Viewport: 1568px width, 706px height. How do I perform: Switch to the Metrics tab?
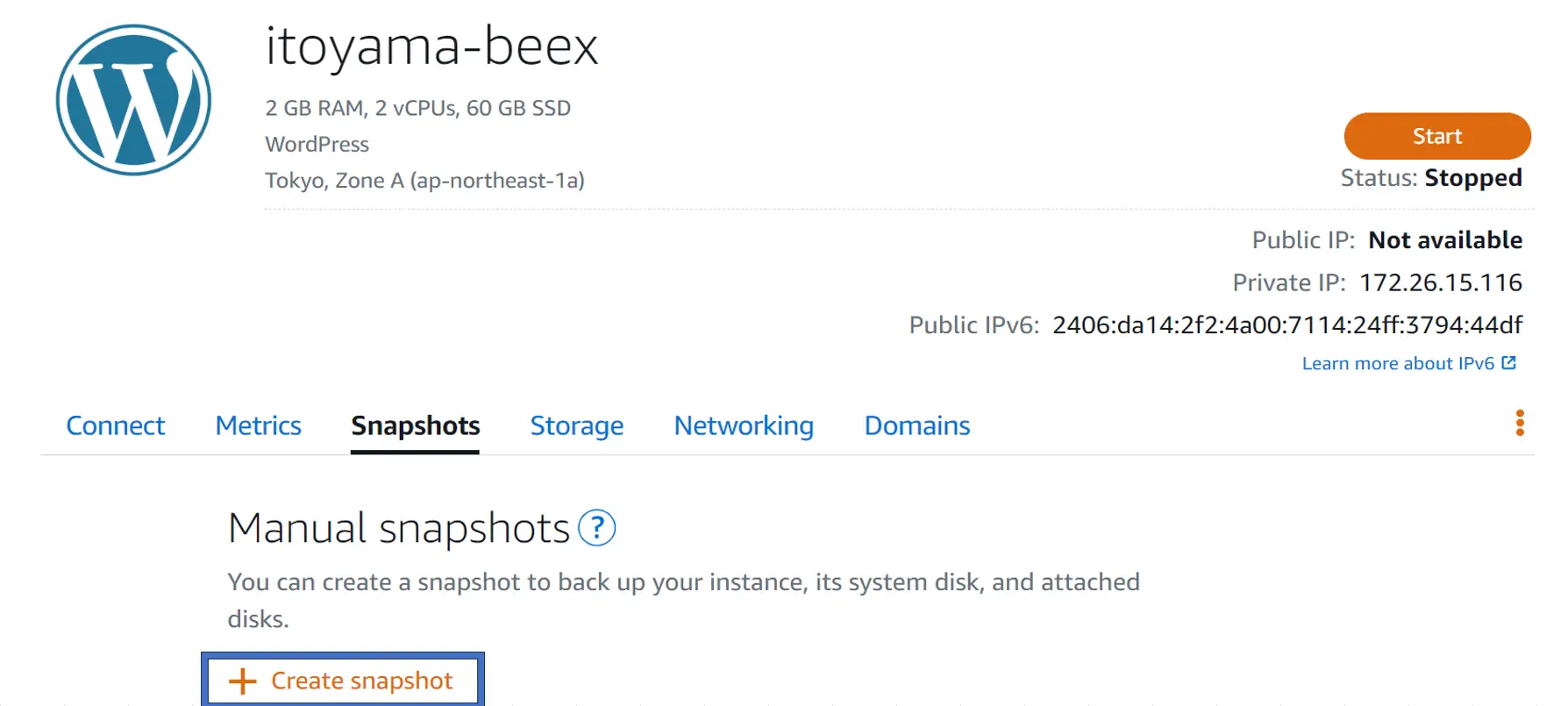click(259, 425)
